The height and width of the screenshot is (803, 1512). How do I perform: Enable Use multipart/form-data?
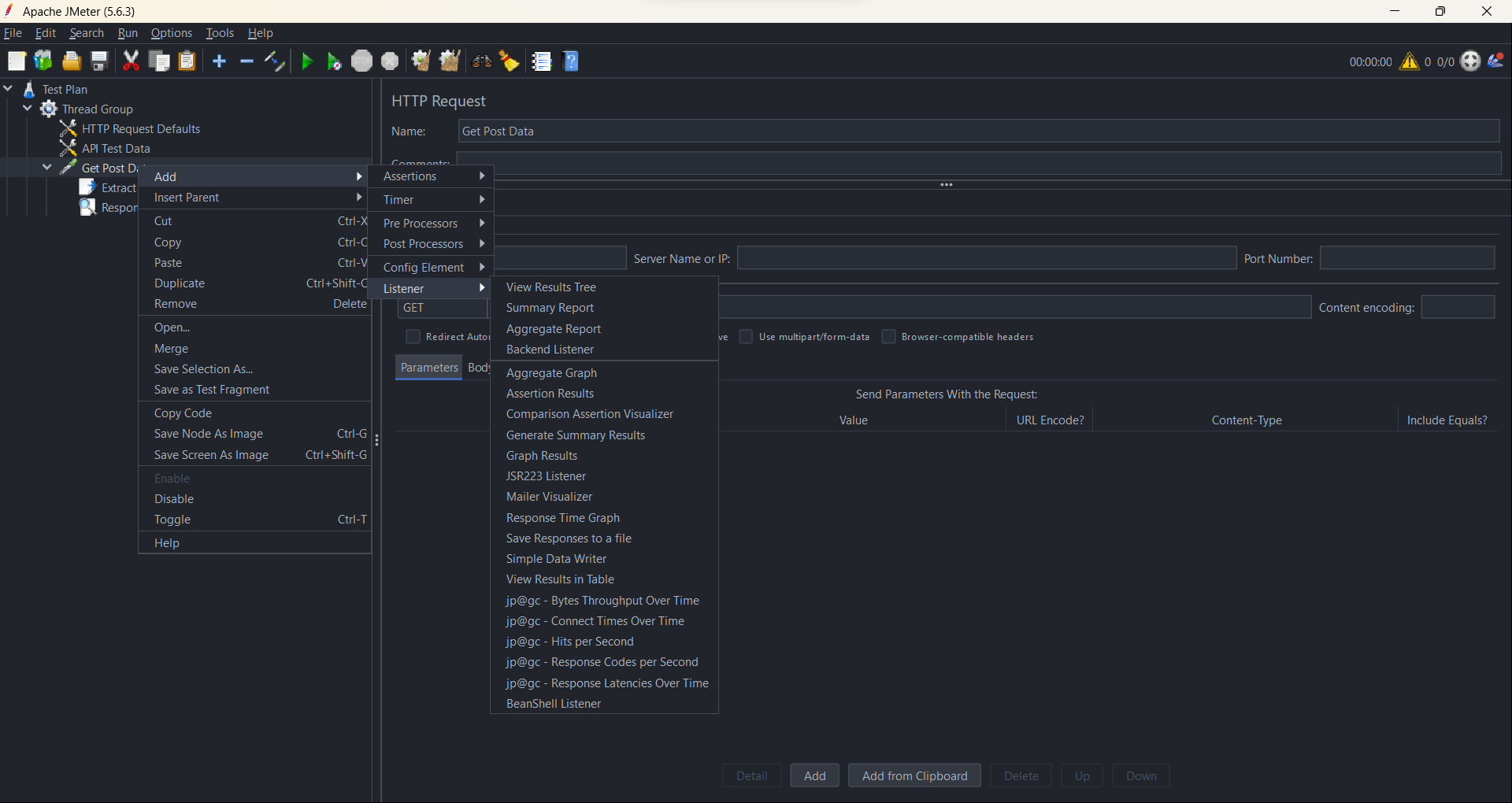746,336
